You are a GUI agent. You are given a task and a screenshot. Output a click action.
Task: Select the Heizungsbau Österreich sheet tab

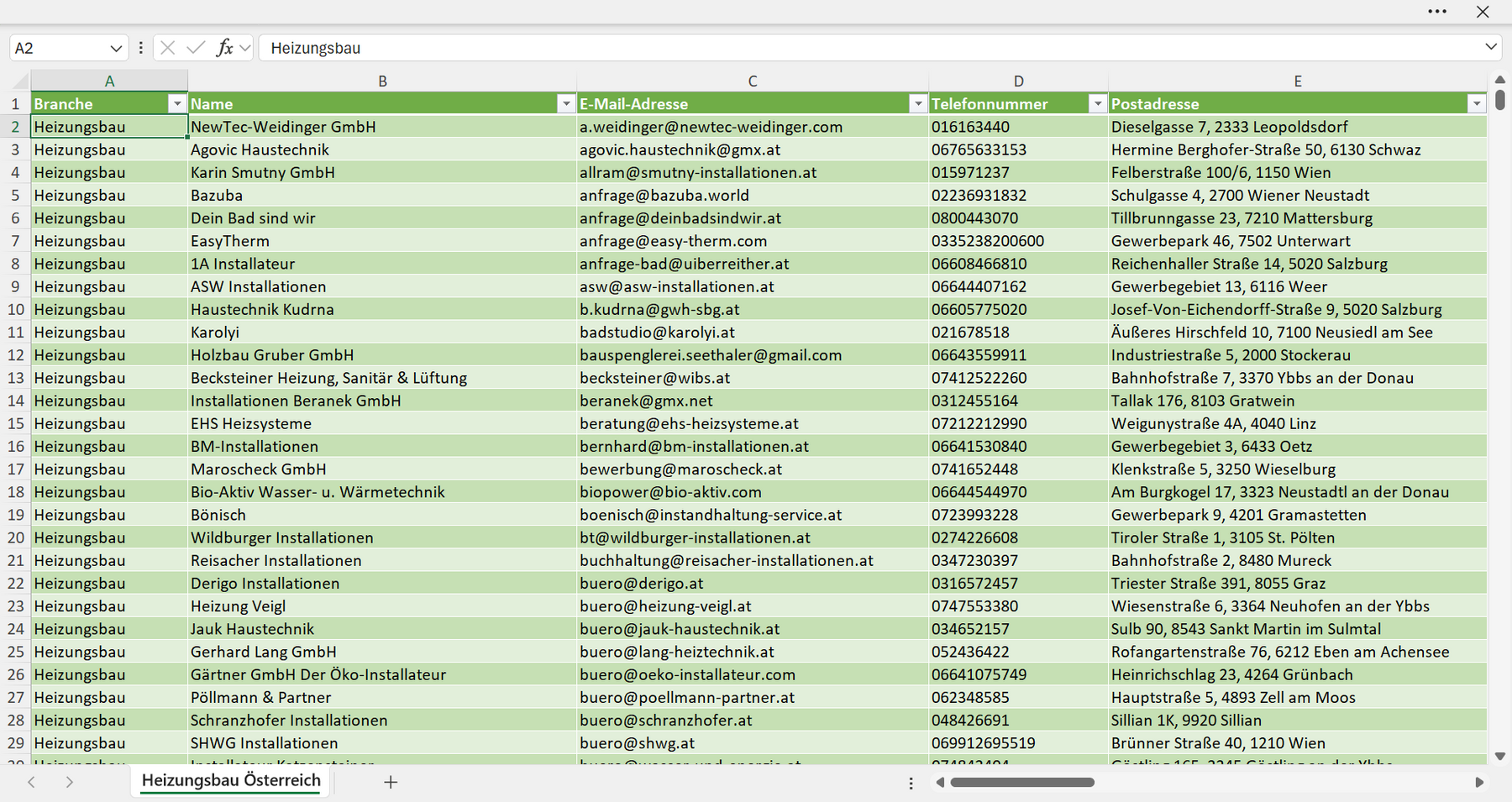[231, 781]
